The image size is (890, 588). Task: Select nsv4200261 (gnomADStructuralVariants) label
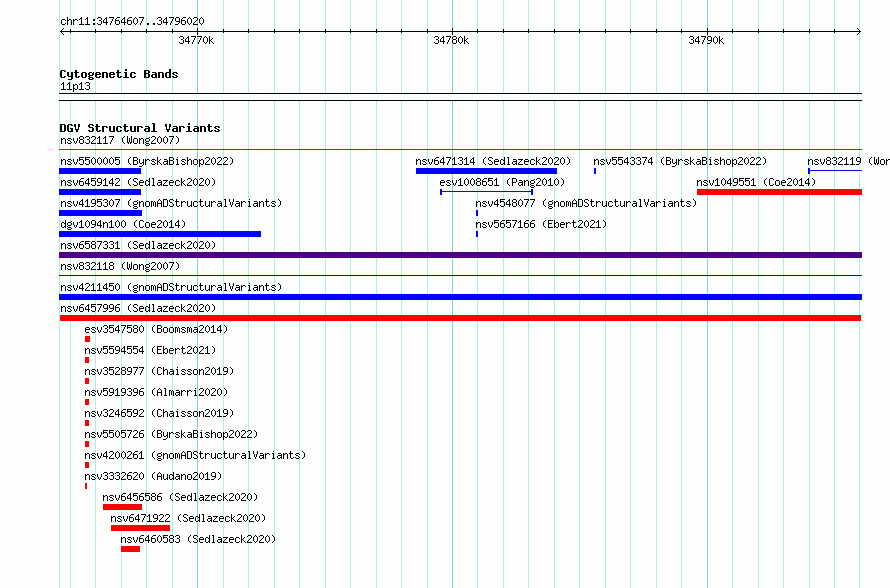195,455
